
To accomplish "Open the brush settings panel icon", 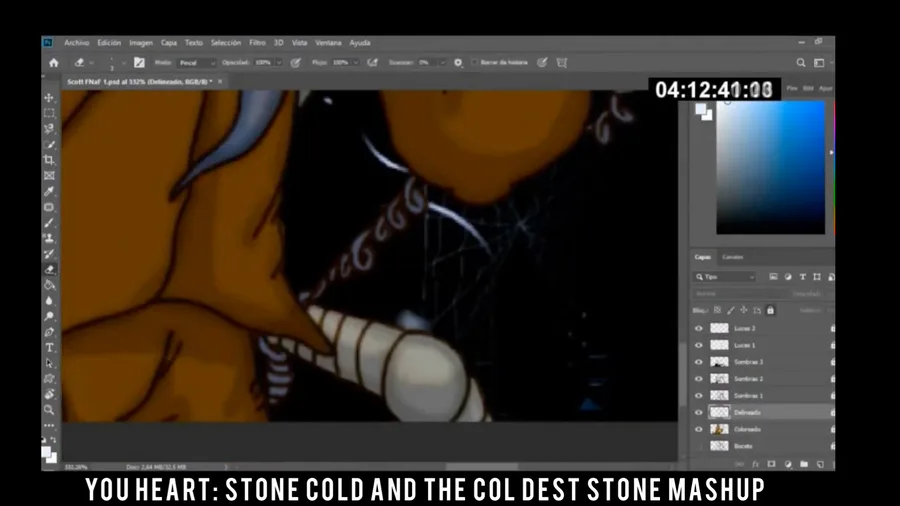I will click(139, 63).
